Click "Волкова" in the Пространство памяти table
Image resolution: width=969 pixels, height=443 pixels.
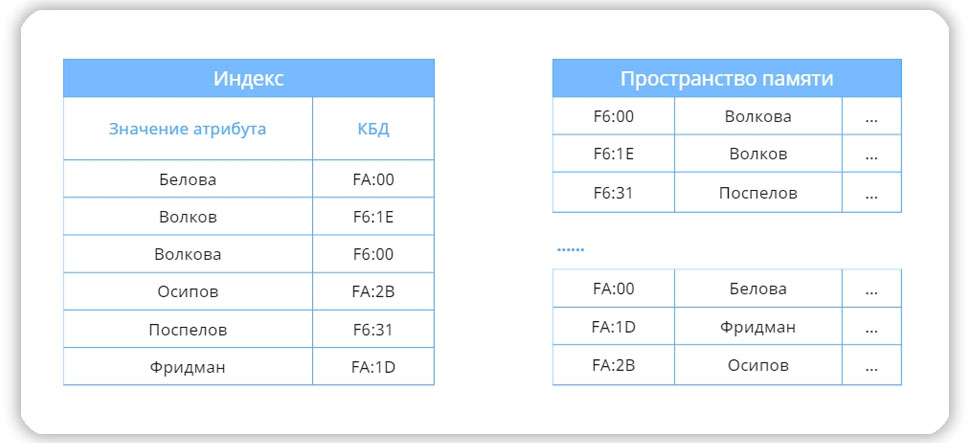(757, 117)
